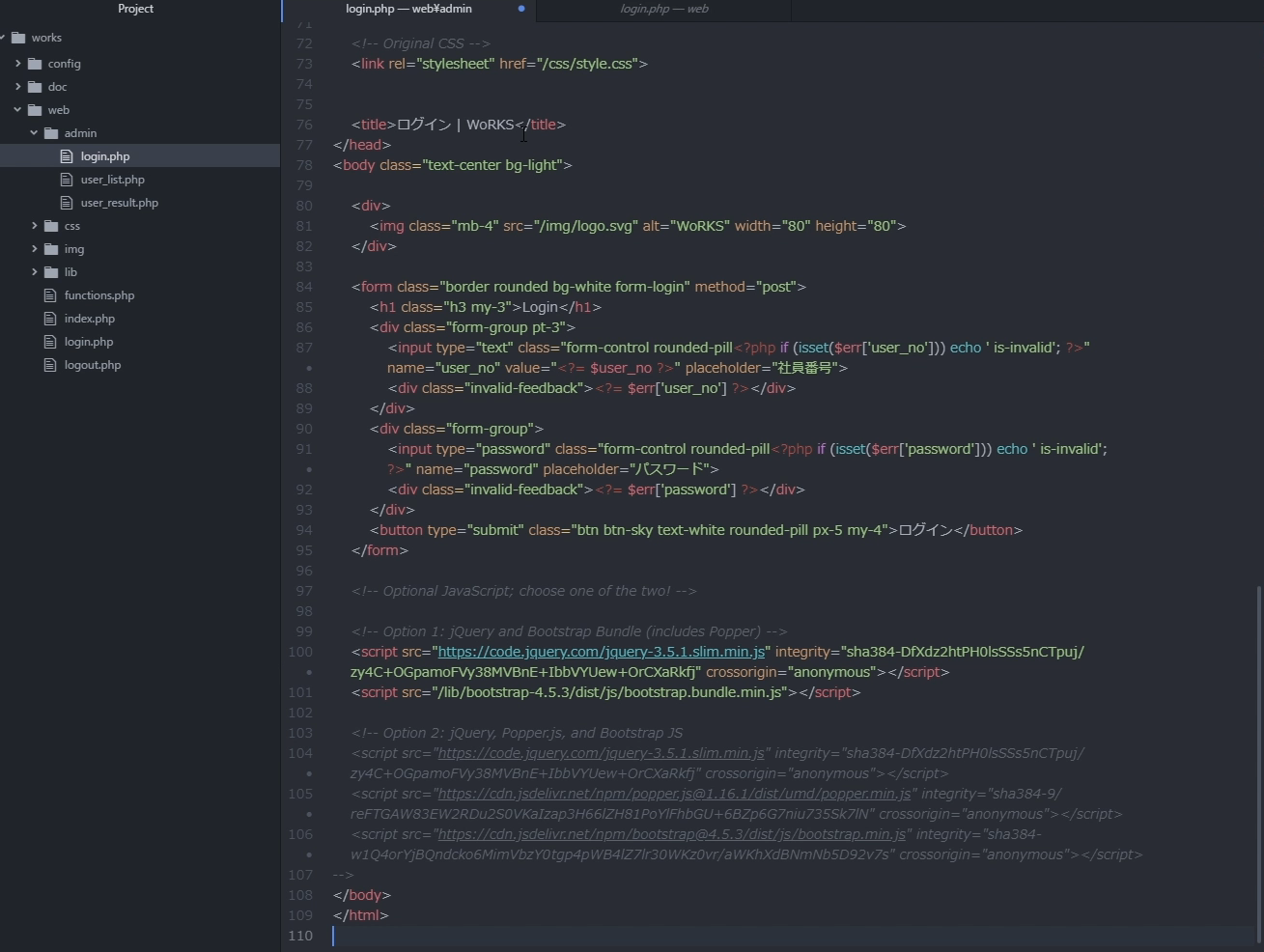Open user_list.php in the tree
The image size is (1264, 952).
(113, 180)
